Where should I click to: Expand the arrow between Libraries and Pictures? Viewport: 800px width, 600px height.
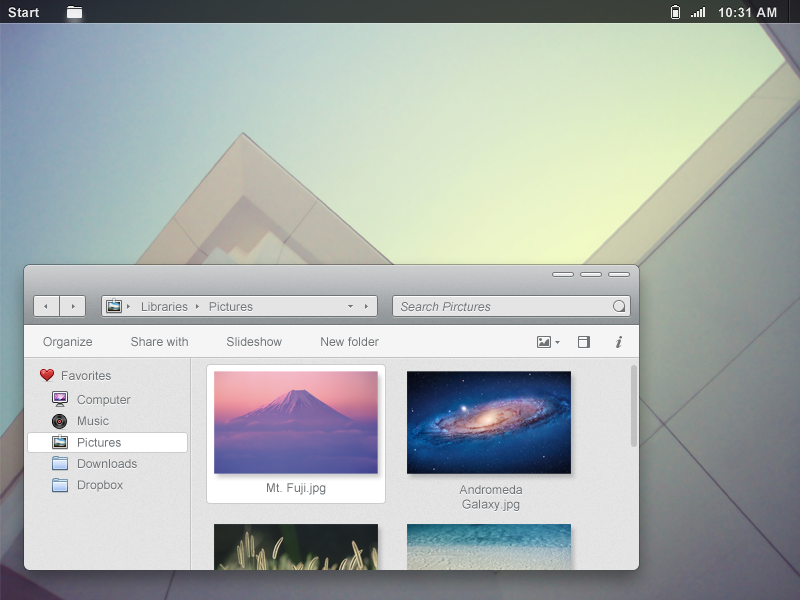(197, 306)
